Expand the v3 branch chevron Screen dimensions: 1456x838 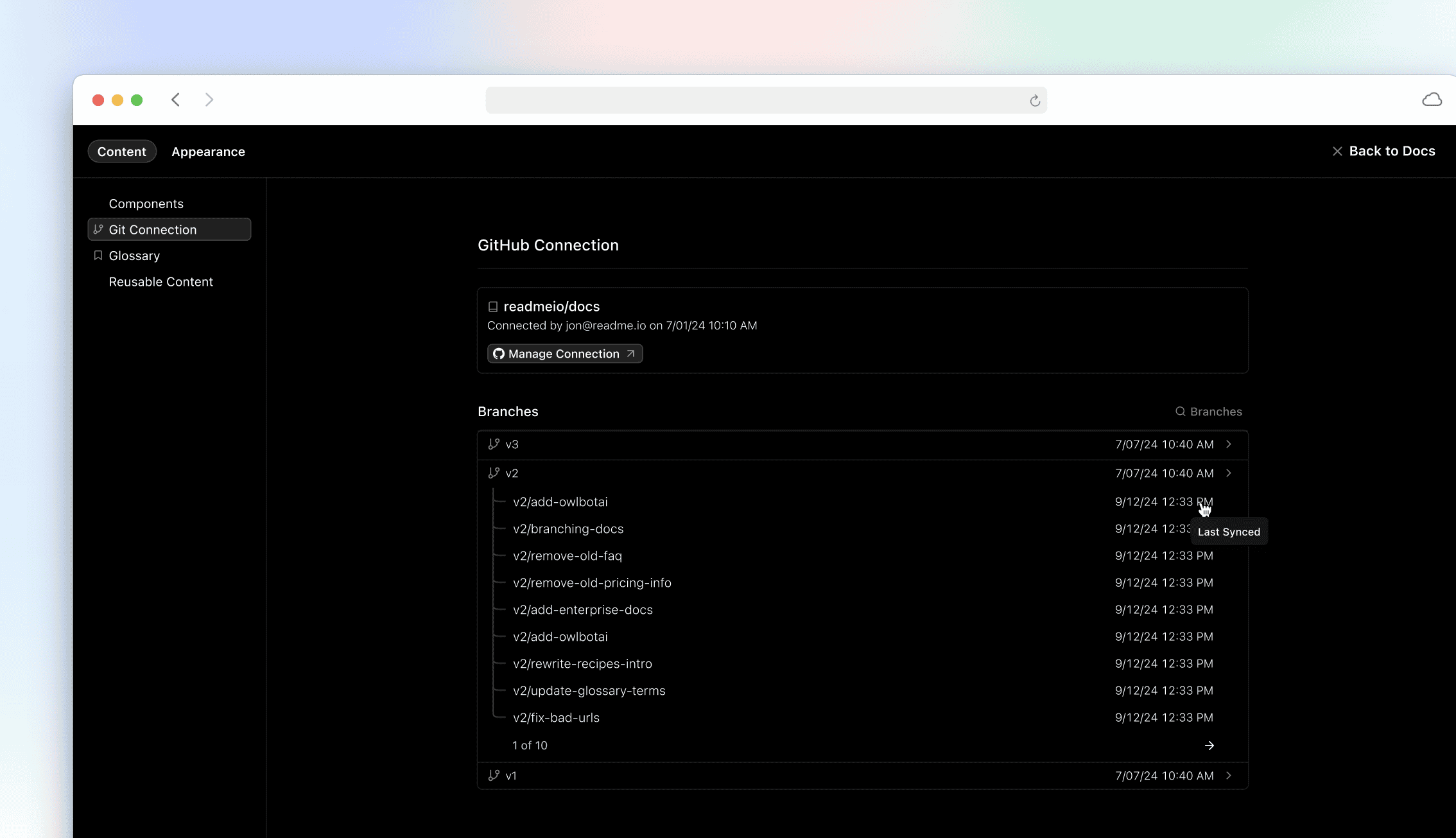click(1229, 443)
